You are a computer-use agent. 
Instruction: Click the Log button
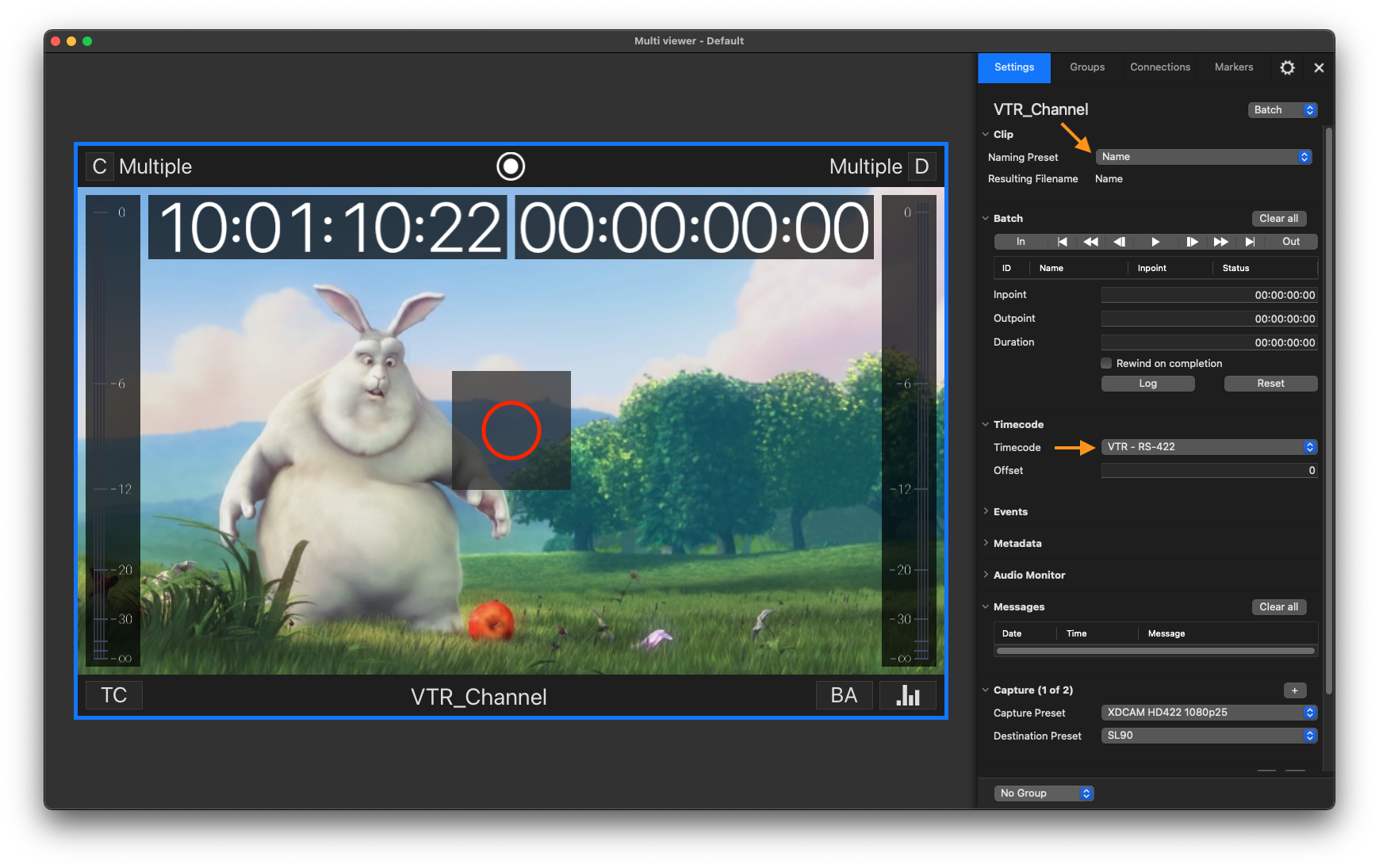(x=1147, y=384)
